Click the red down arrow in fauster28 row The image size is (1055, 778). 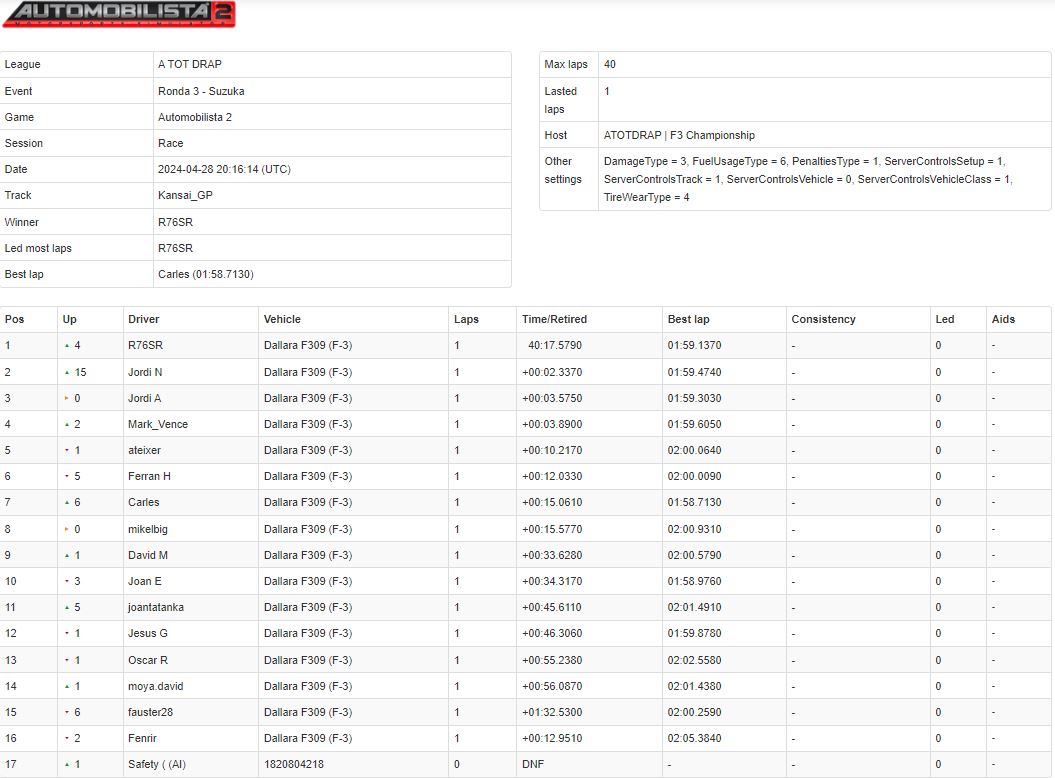(x=67, y=712)
